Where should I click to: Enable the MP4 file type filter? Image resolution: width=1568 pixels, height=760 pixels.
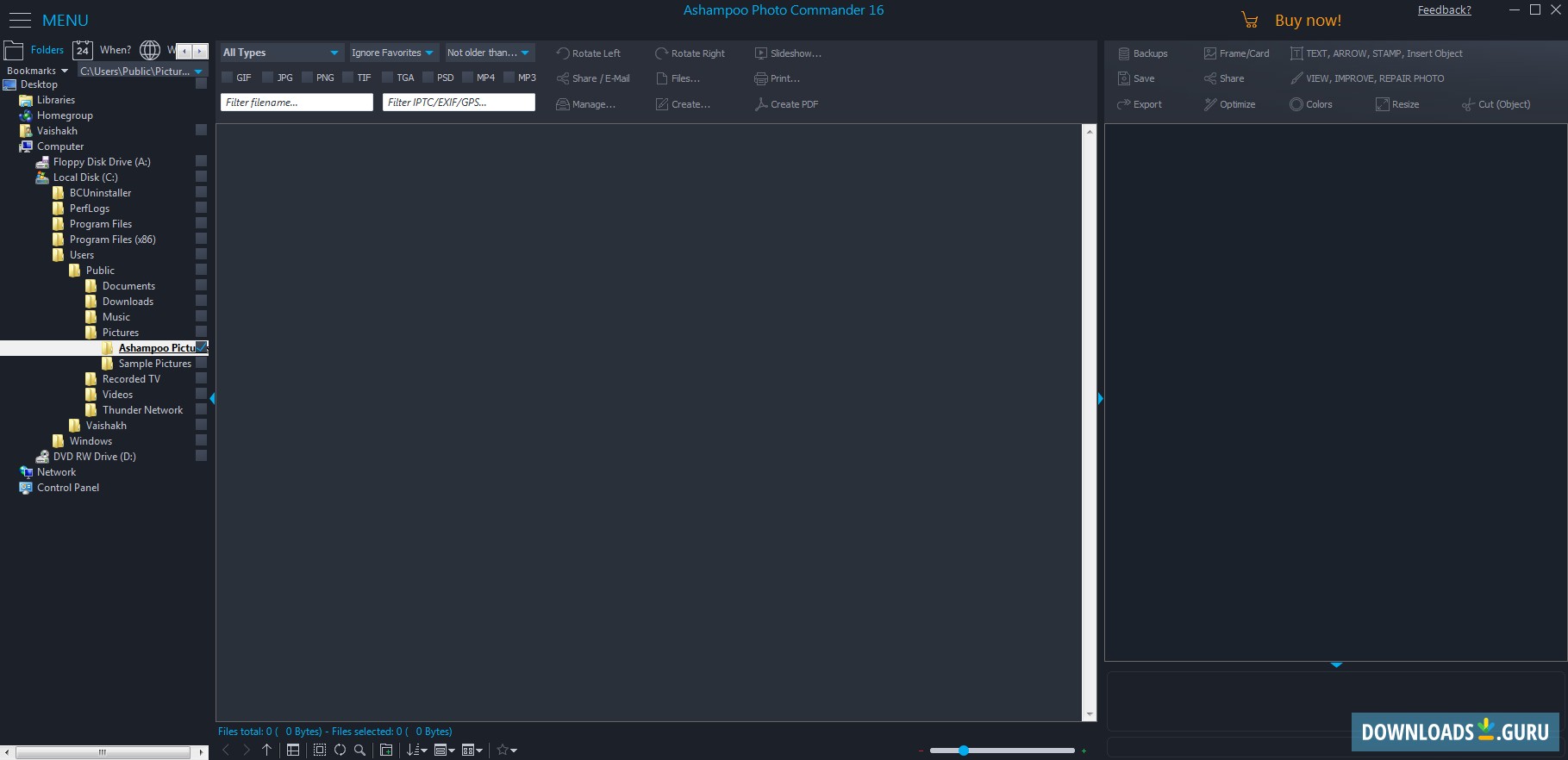point(468,78)
